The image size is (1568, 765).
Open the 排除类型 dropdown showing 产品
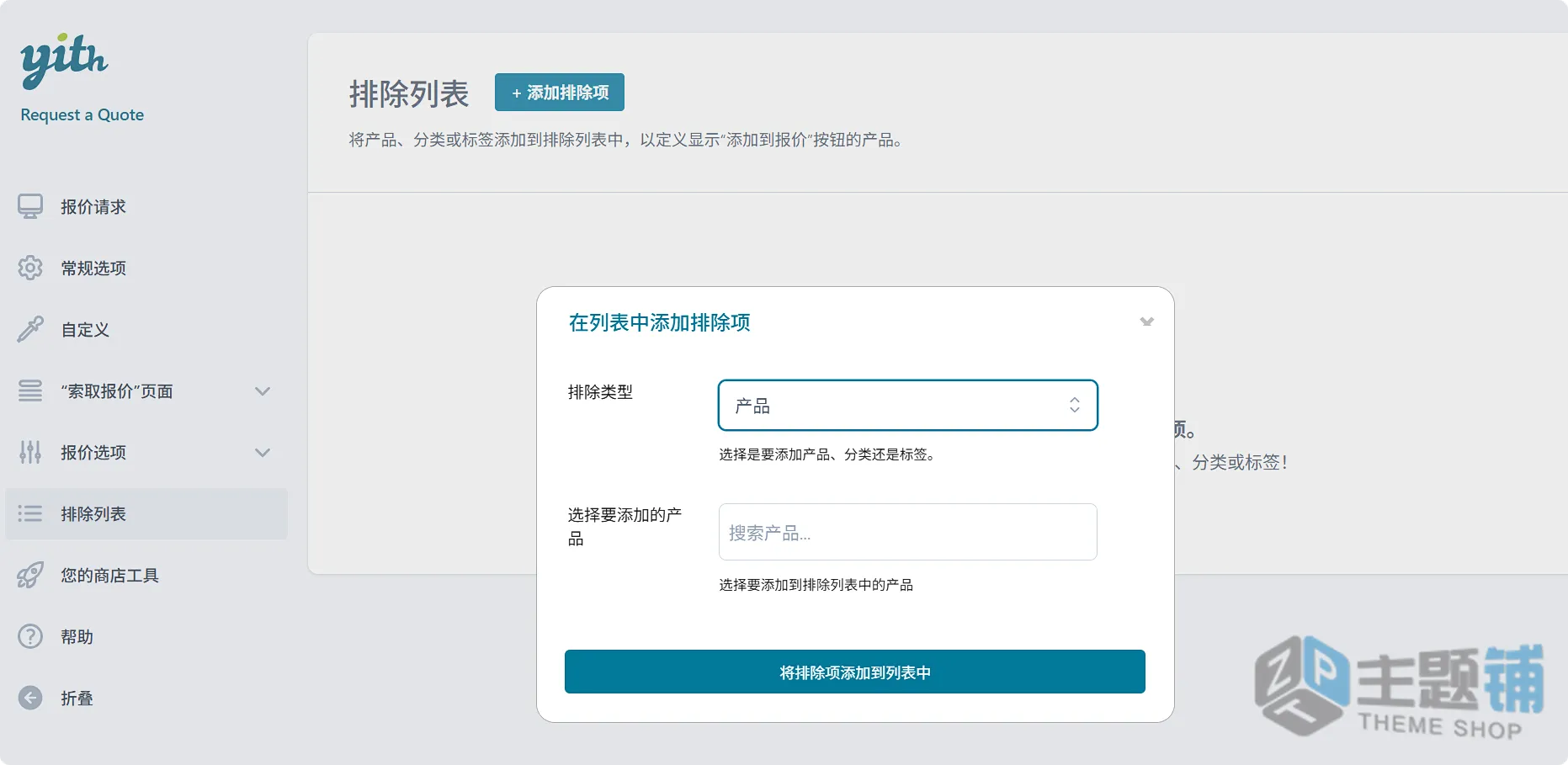pos(907,405)
